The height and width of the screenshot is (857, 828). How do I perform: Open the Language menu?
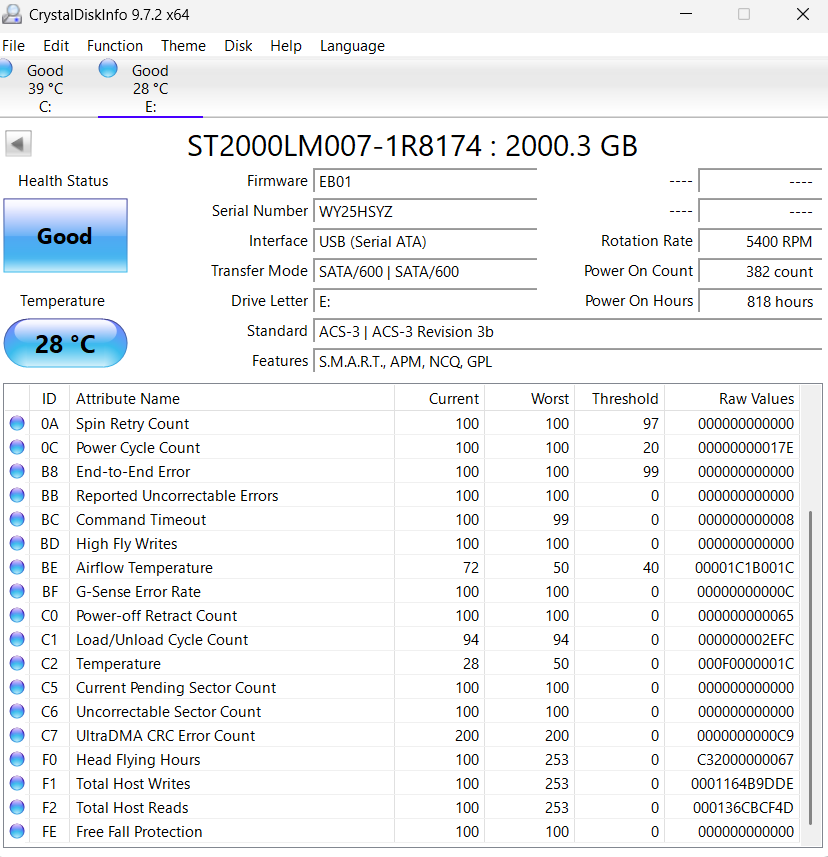click(x=352, y=46)
